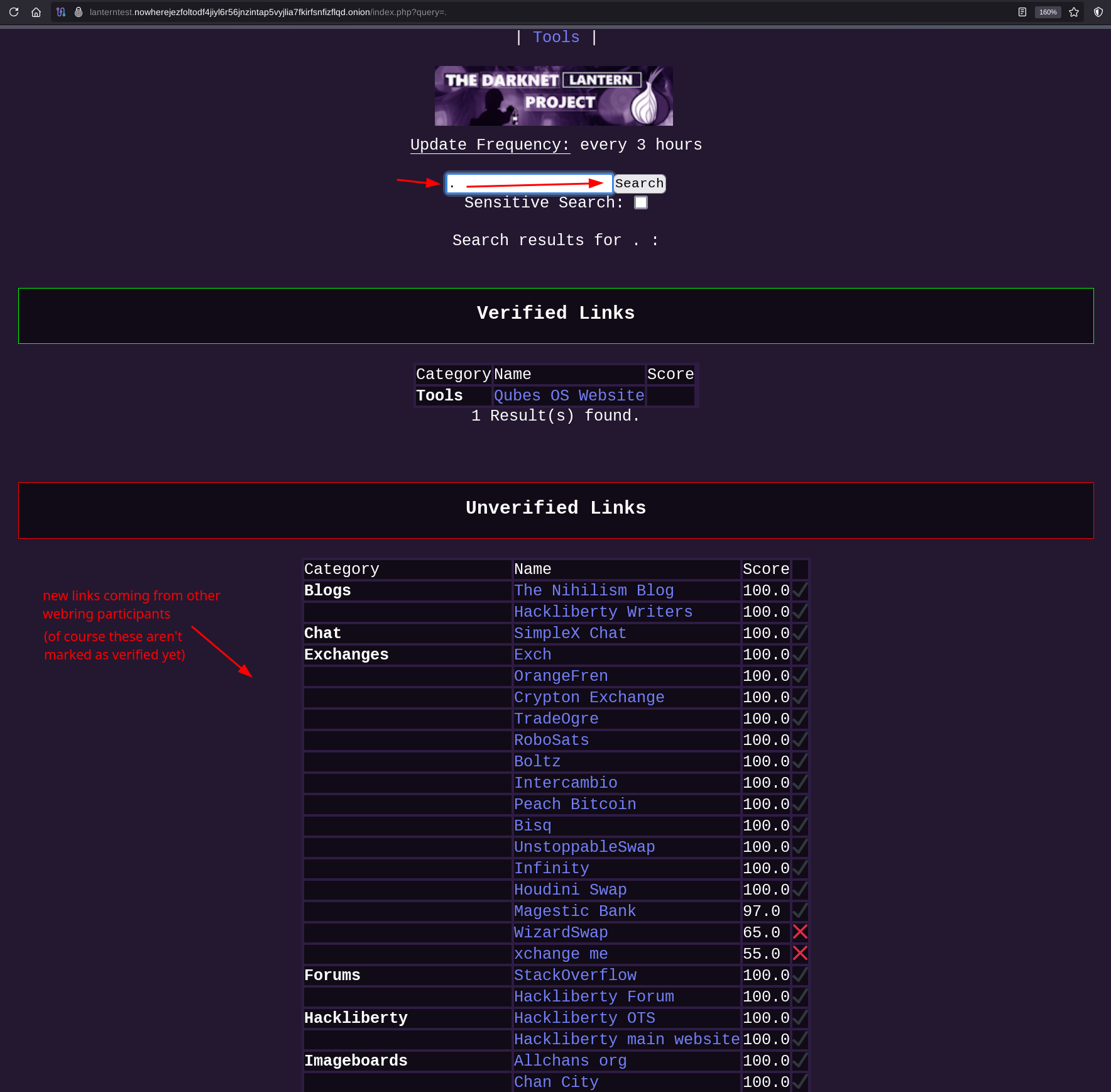Toggle reader view icon
This screenshot has width=1111, height=1092.
[x=1022, y=12]
